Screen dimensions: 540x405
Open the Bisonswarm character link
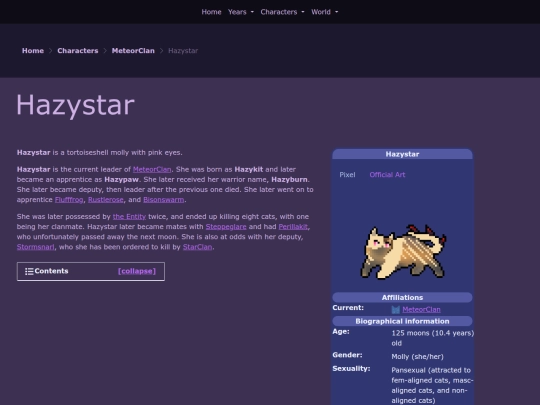(164, 200)
